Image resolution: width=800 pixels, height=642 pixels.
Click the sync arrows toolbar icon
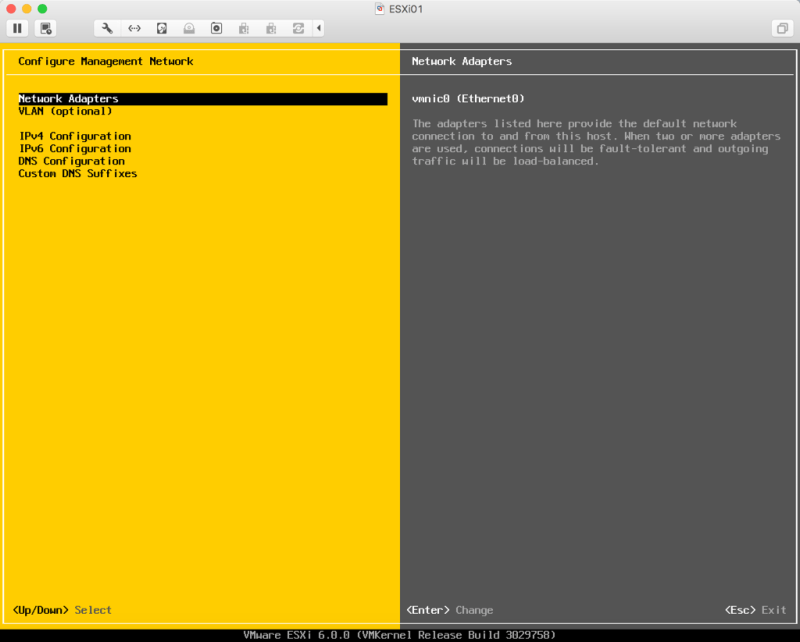pyautogui.click(x=298, y=28)
